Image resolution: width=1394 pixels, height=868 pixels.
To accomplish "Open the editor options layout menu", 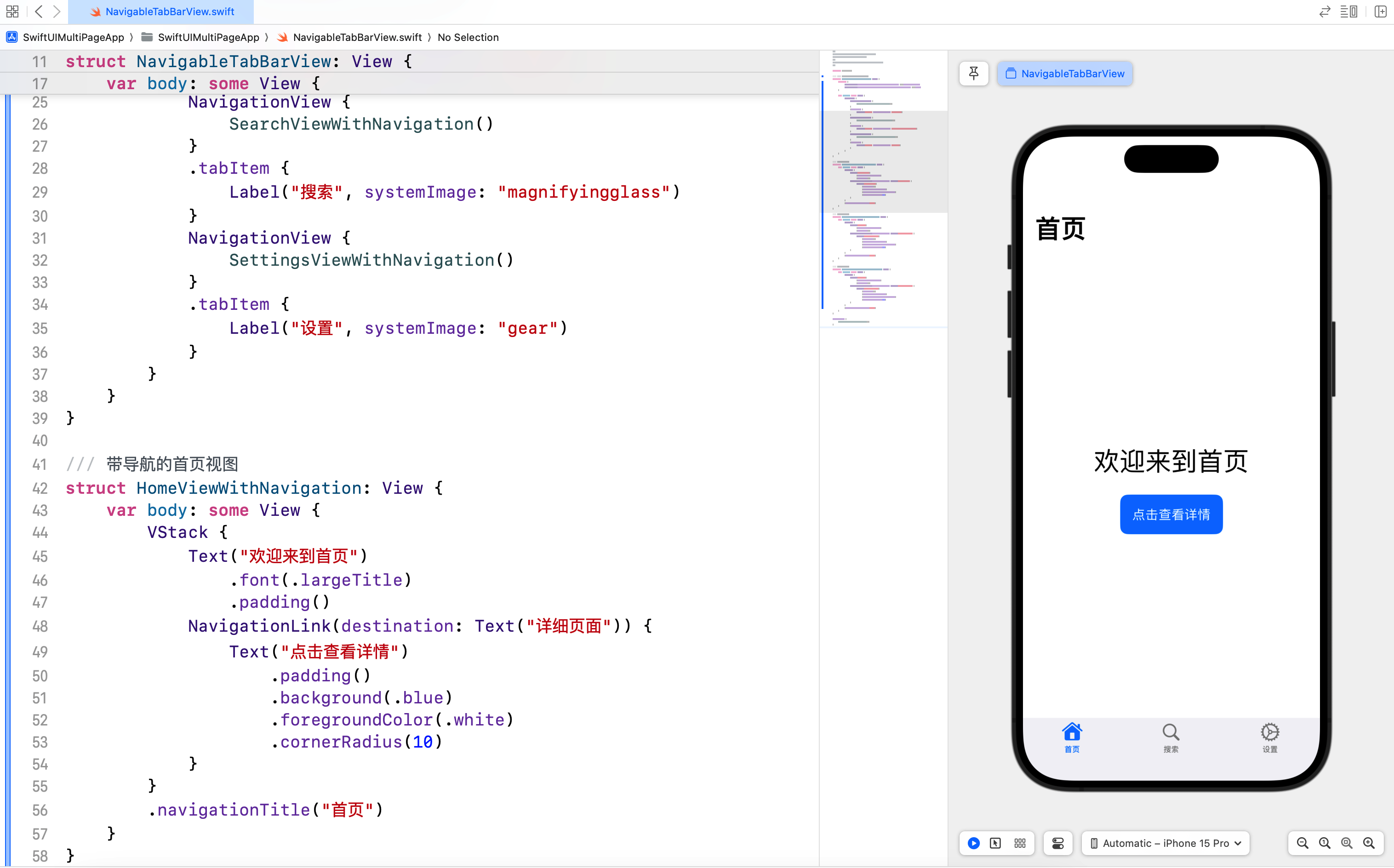I will point(1348,11).
